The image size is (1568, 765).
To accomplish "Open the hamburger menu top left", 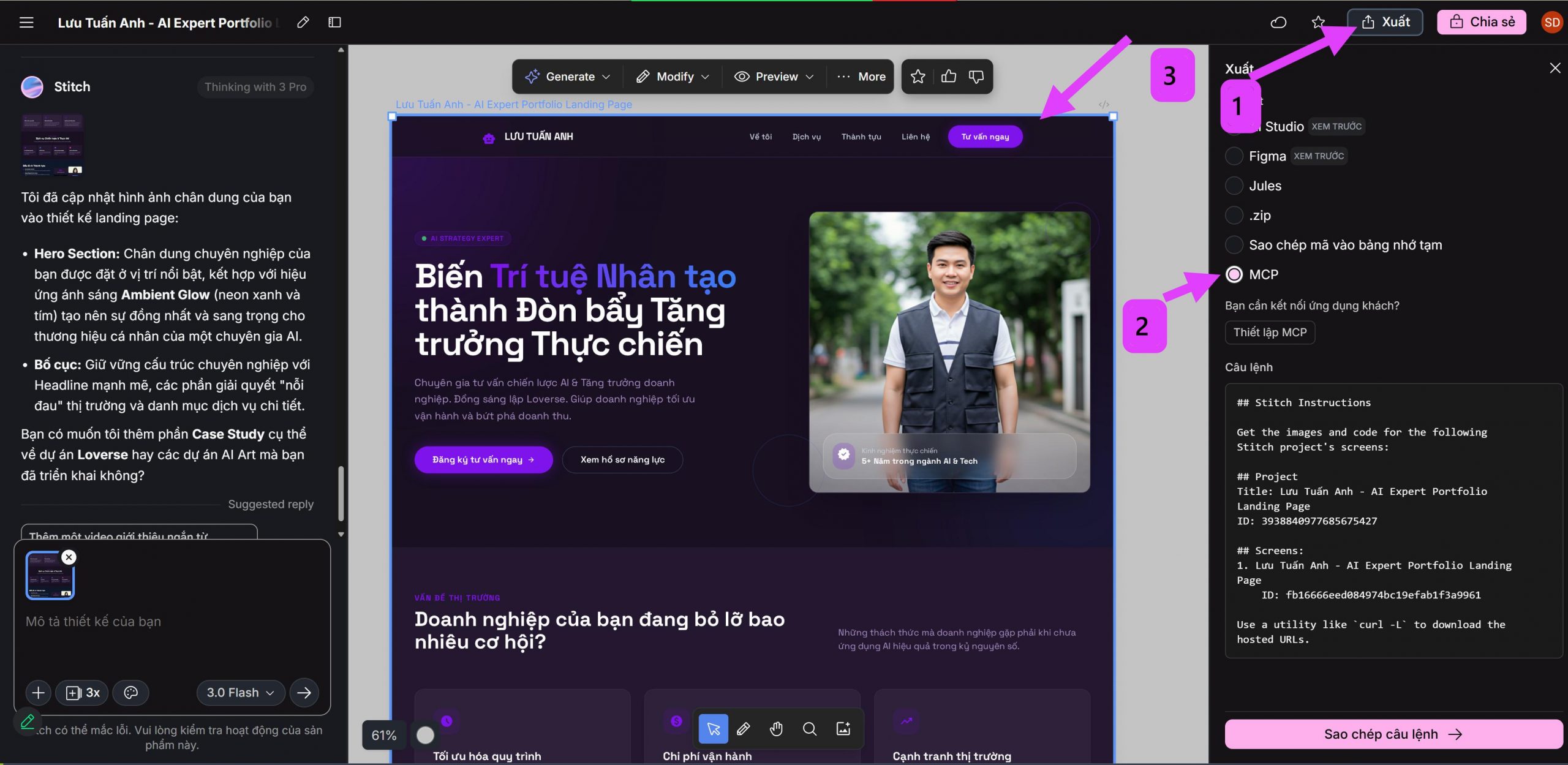I will coord(26,22).
